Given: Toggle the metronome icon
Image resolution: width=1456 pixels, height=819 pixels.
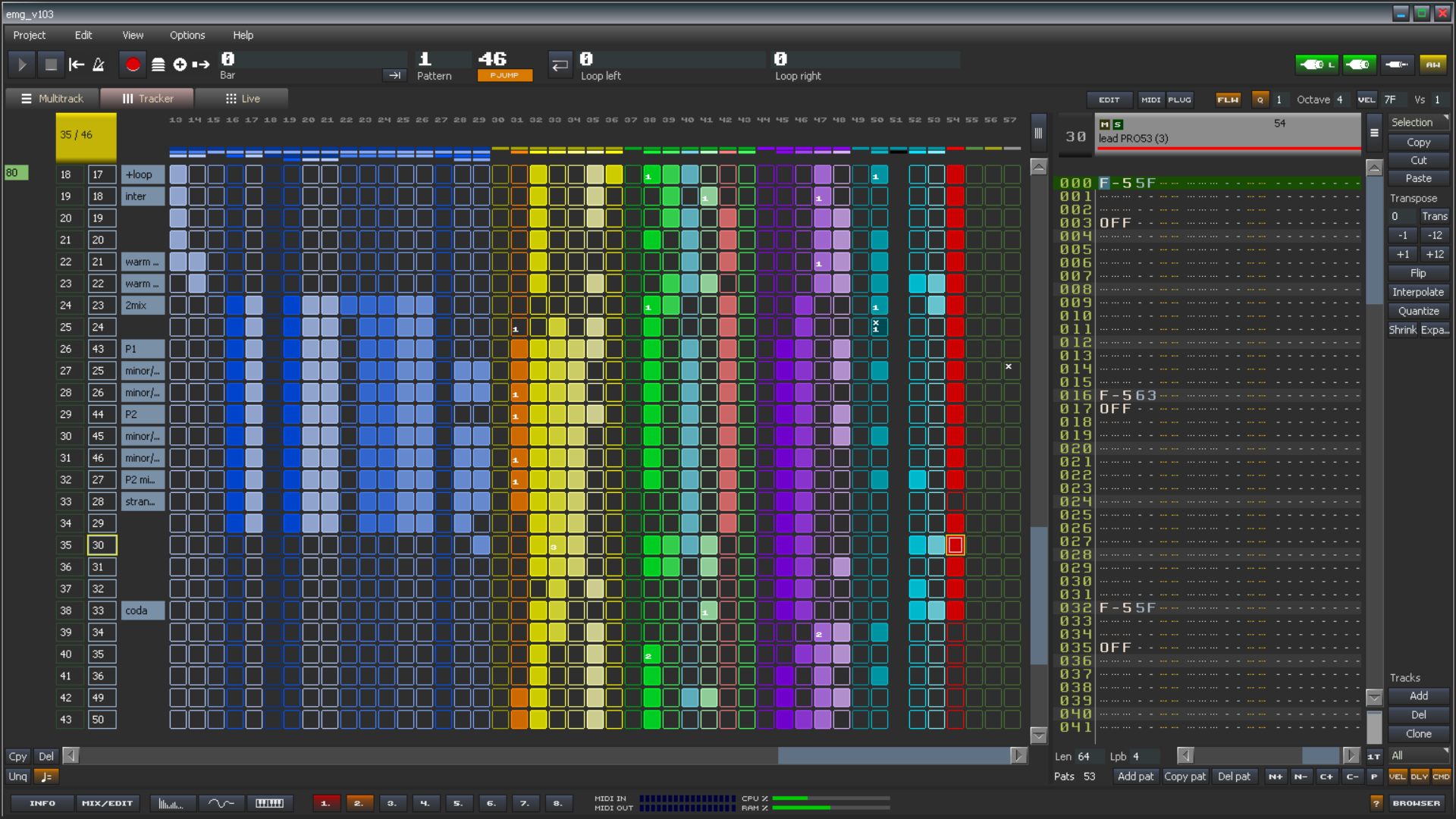Looking at the screenshot, I should tap(99, 65).
